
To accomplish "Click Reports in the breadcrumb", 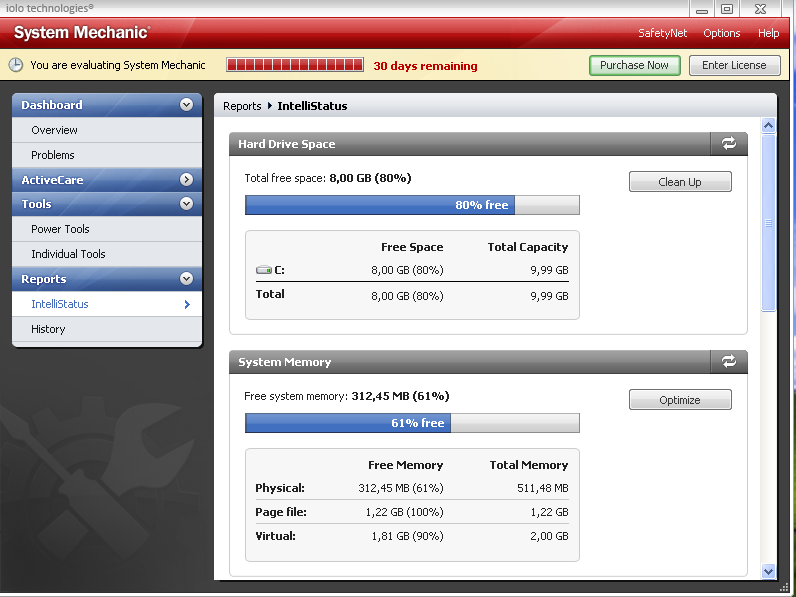I will pyautogui.click(x=242, y=106).
